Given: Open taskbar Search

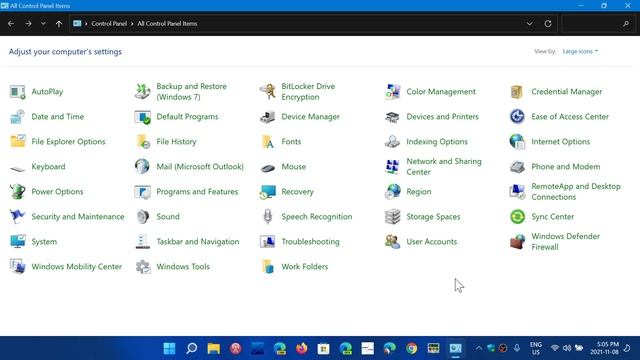Looking at the screenshot, I should [x=191, y=348].
